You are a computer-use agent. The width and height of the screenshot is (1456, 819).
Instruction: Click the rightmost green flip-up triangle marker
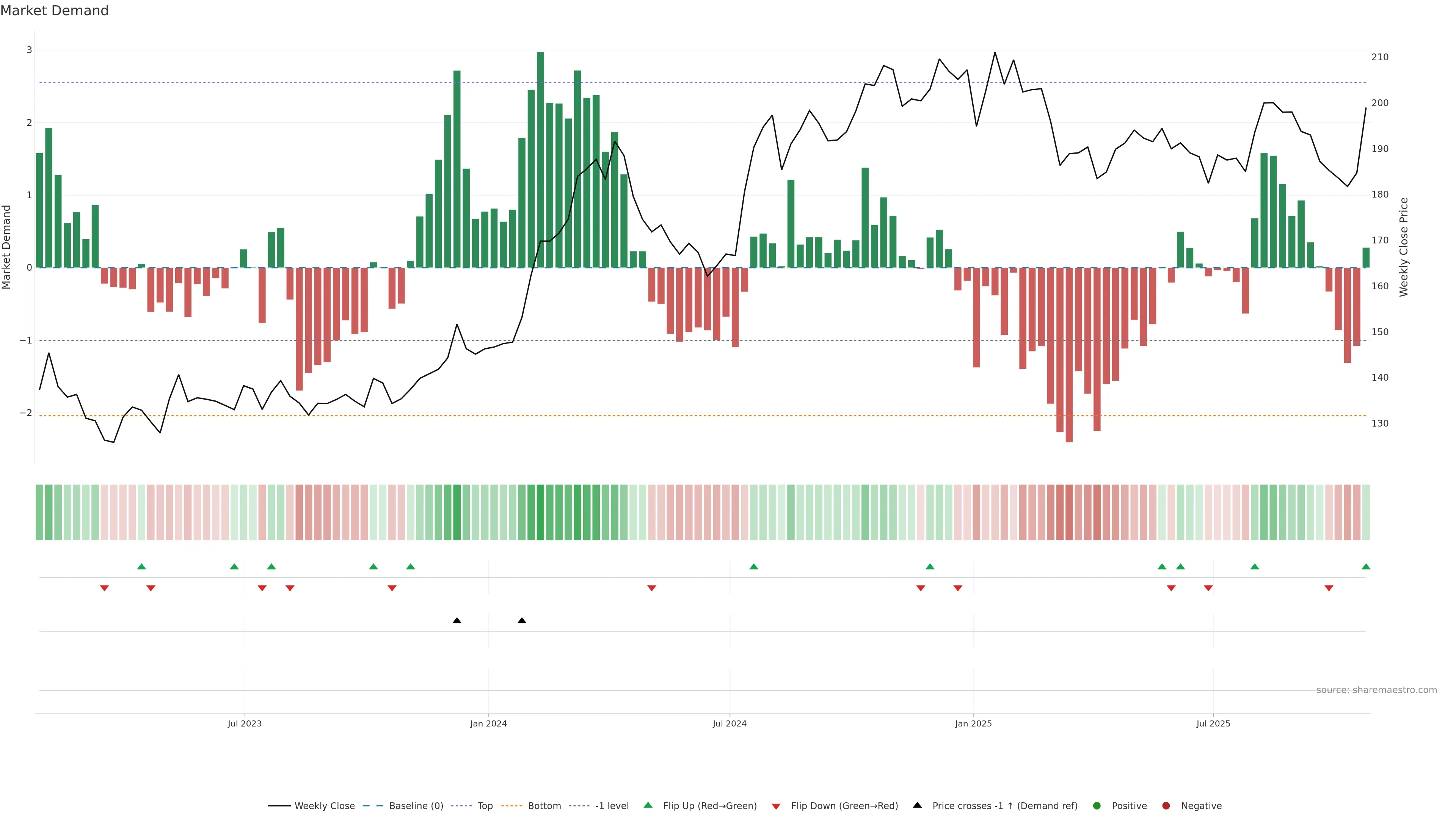[x=1365, y=566]
